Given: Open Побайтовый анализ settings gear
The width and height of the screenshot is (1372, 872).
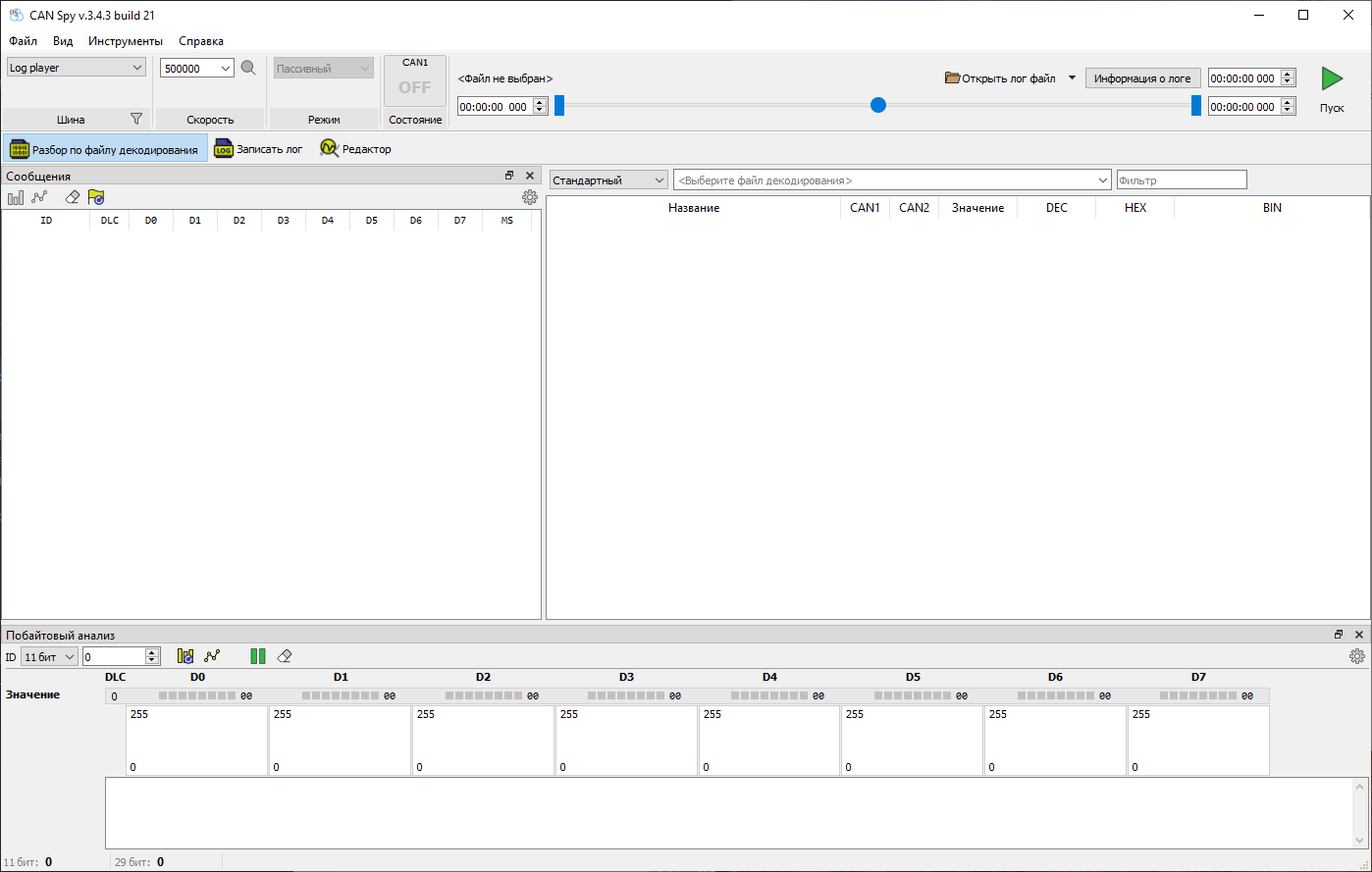Looking at the screenshot, I should click(1357, 656).
